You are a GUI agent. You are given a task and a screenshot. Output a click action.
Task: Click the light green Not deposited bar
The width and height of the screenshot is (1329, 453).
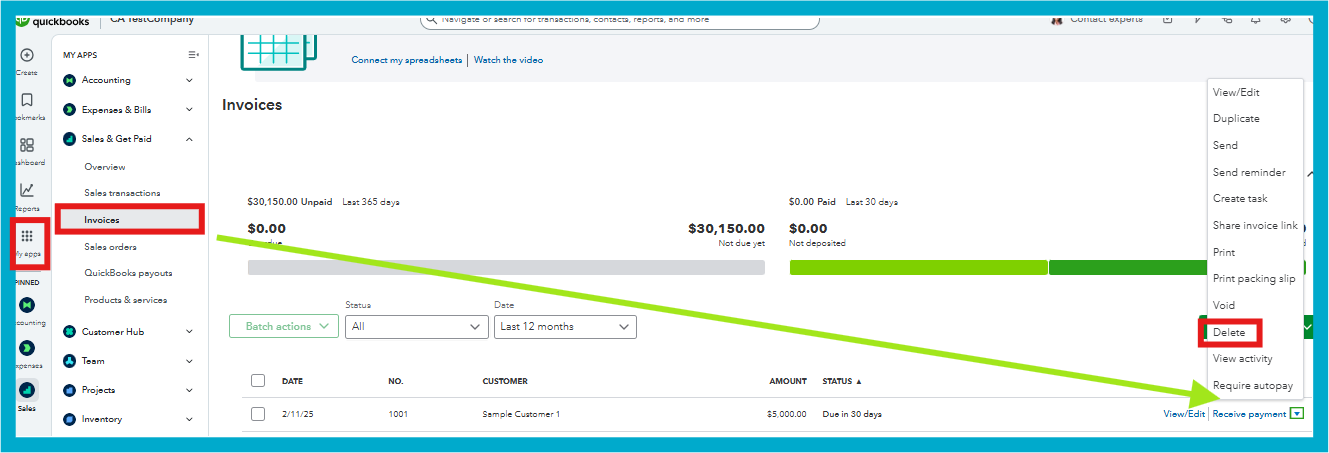point(918,267)
